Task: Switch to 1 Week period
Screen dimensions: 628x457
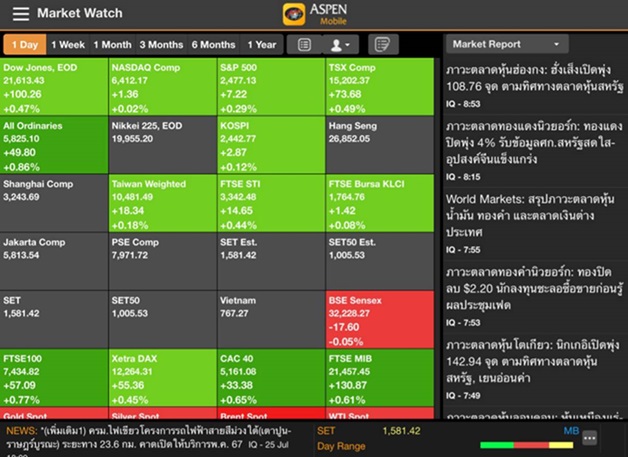Action: pos(68,44)
